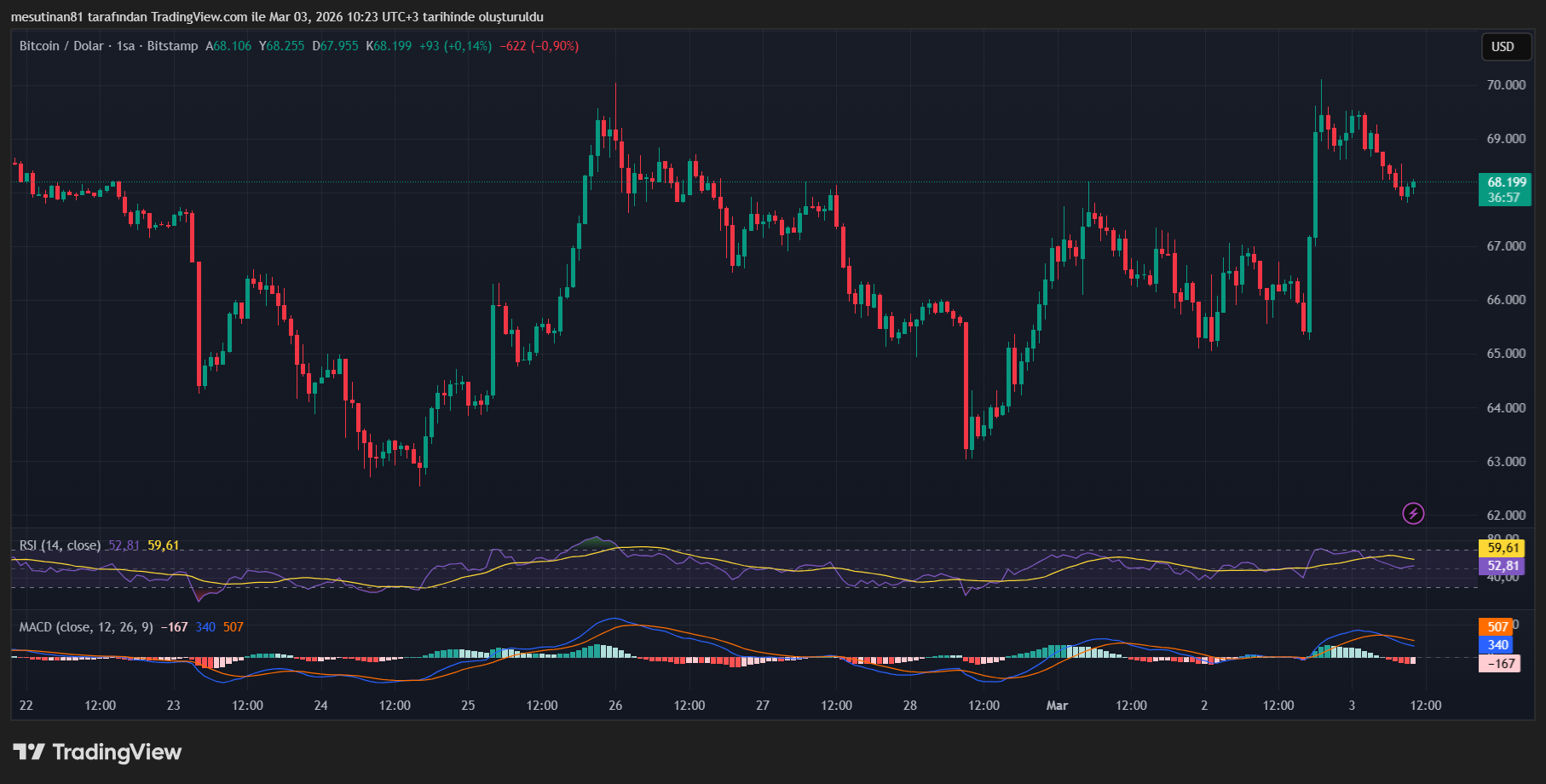1546x784 pixels.
Task: Click the 36:57 bar countdown label
Action: [x=1504, y=198]
